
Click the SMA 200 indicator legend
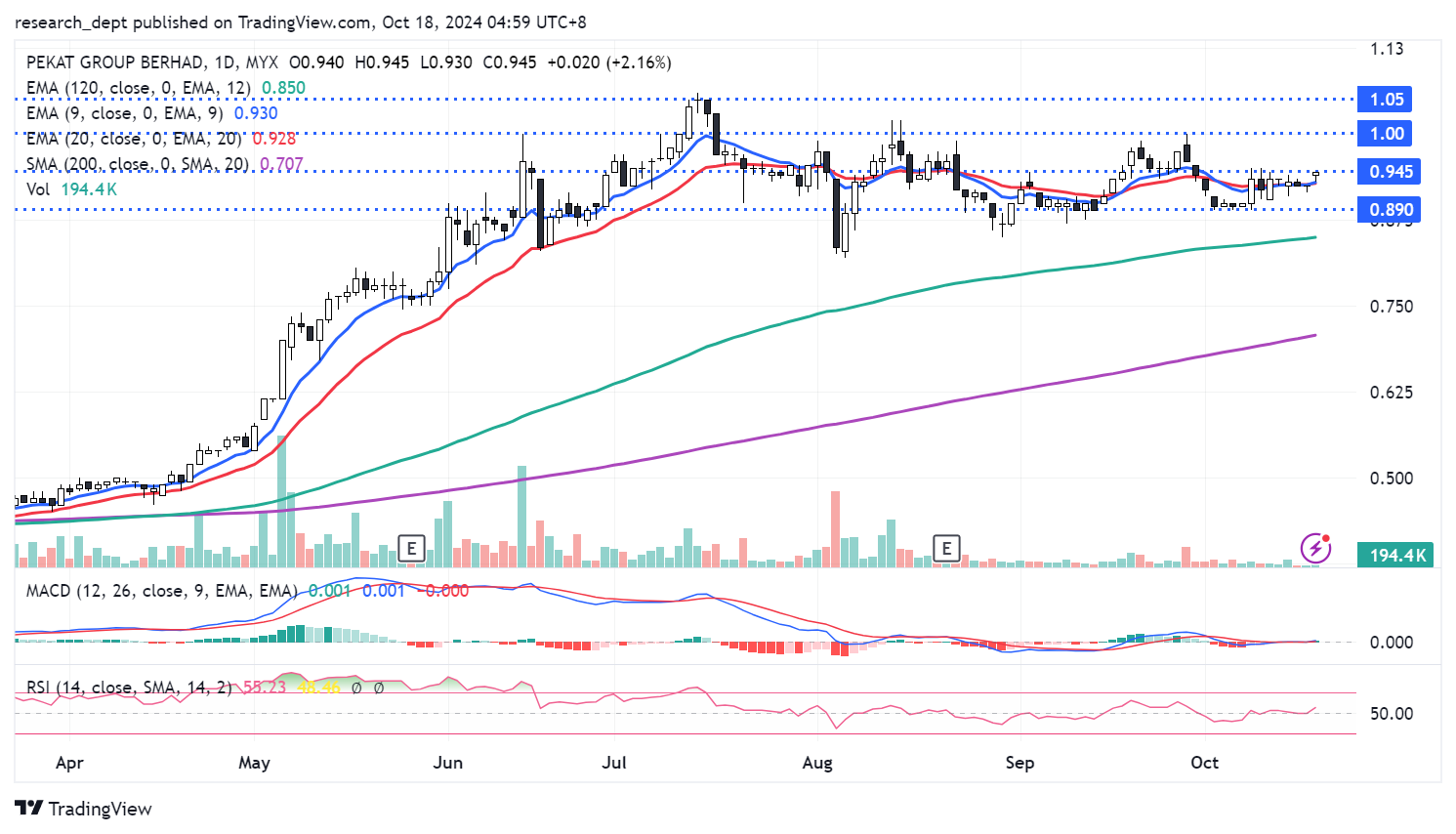137,164
